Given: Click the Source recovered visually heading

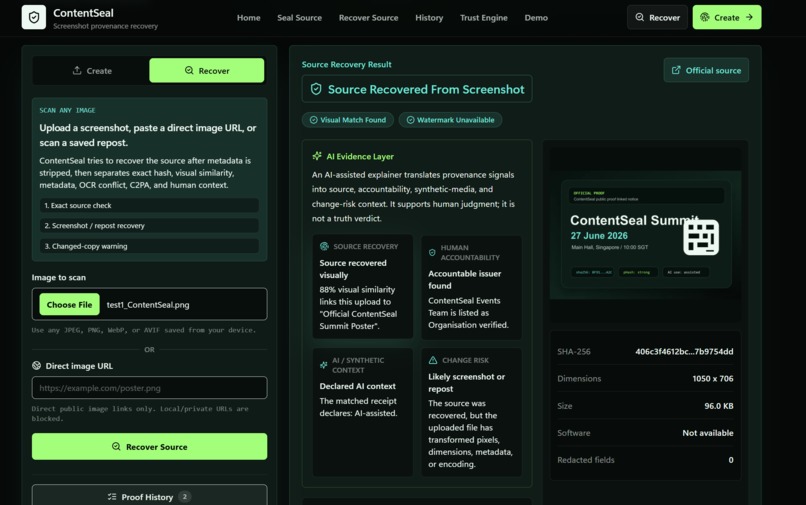Looking at the screenshot, I should pyautogui.click(x=353, y=269).
